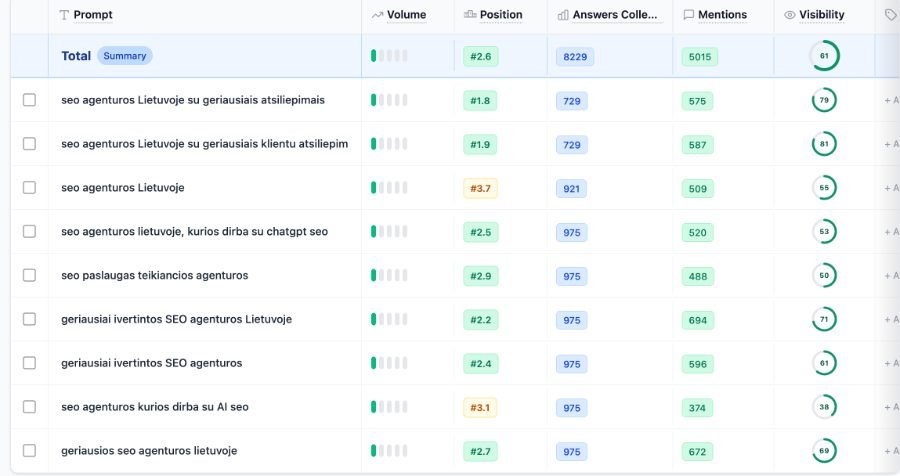The image size is (900, 476).
Task: Open prompt 'geriausiai ivertintos SEO agenturos Lietuvoje'
Action: (x=177, y=319)
